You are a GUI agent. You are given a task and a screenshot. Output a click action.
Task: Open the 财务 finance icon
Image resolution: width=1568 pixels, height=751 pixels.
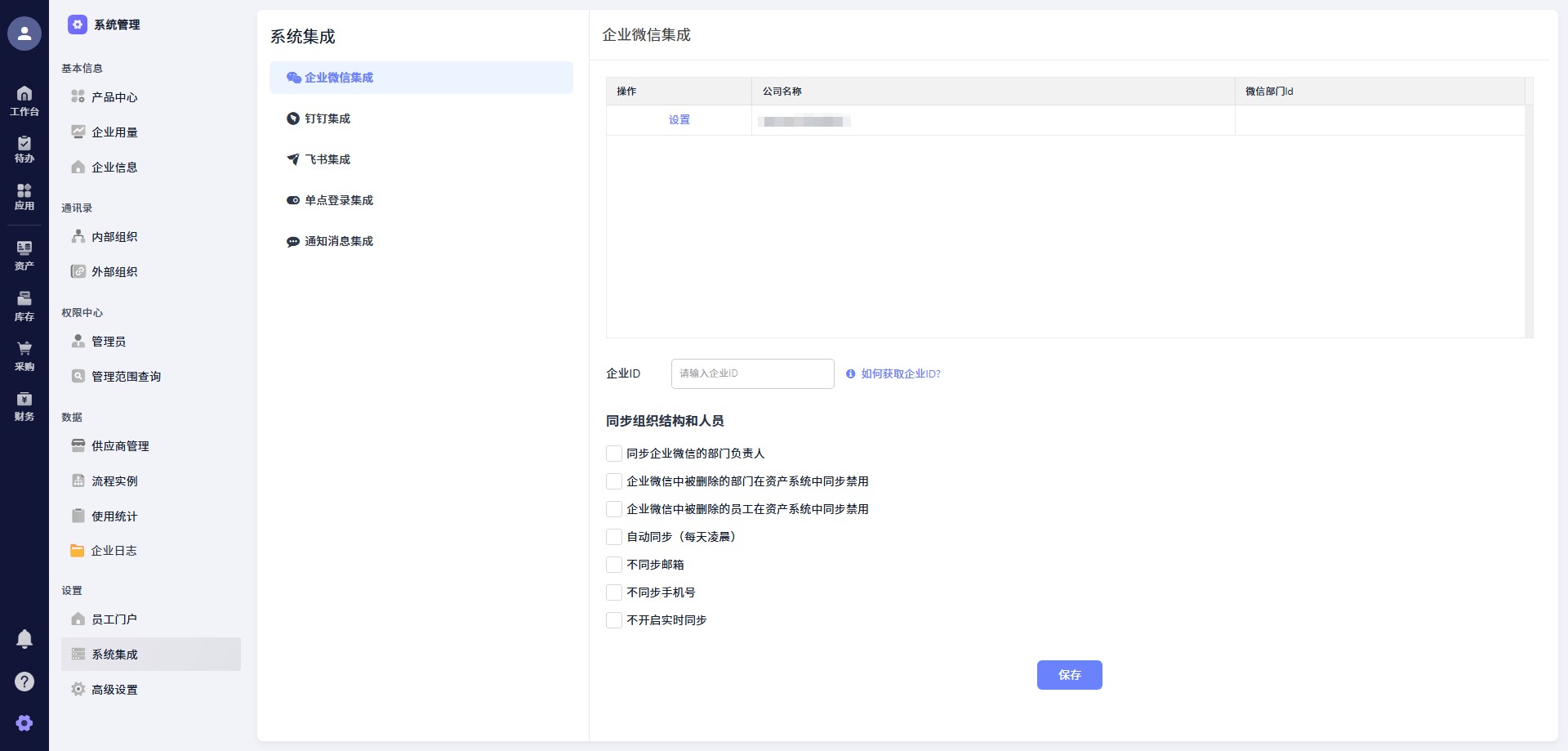[x=24, y=406]
